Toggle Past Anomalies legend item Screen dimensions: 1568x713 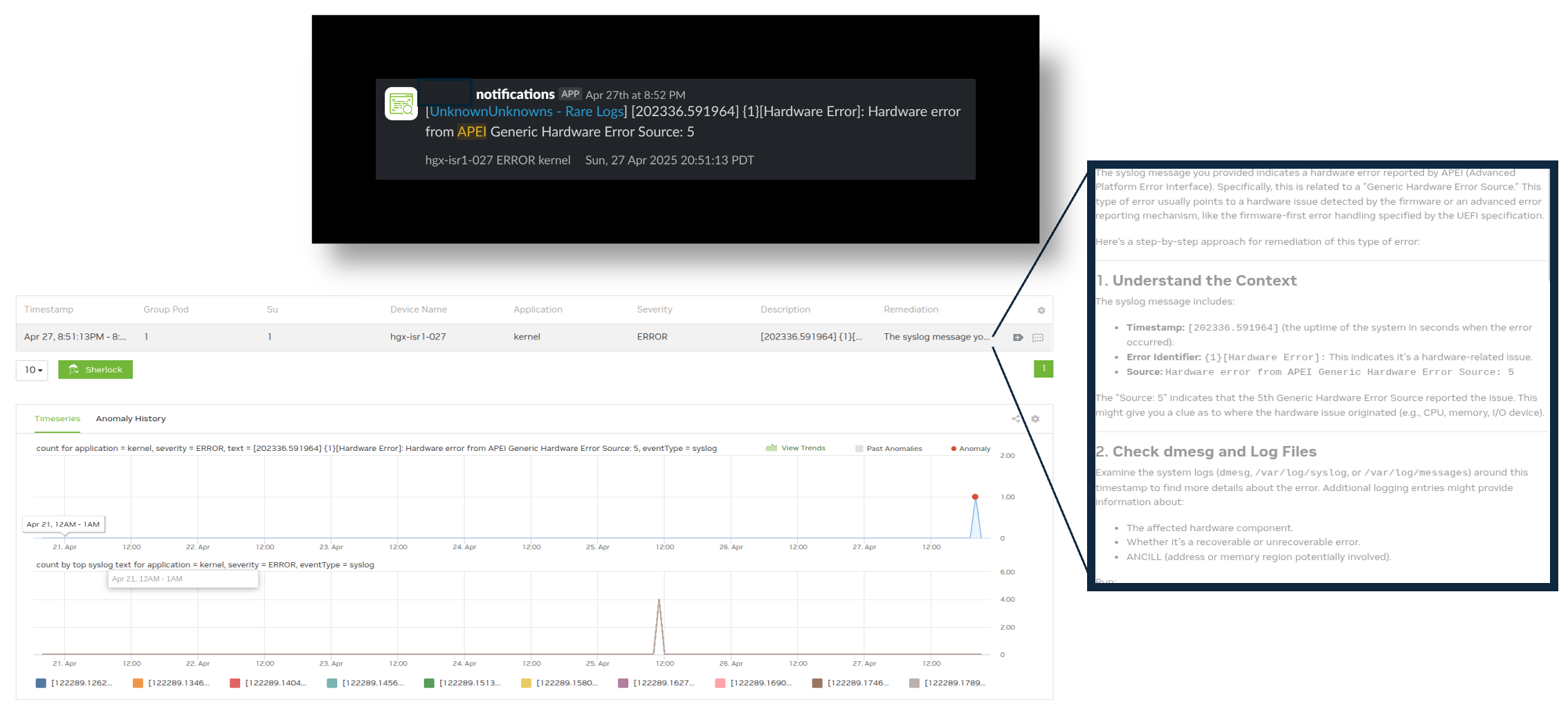[888, 449]
